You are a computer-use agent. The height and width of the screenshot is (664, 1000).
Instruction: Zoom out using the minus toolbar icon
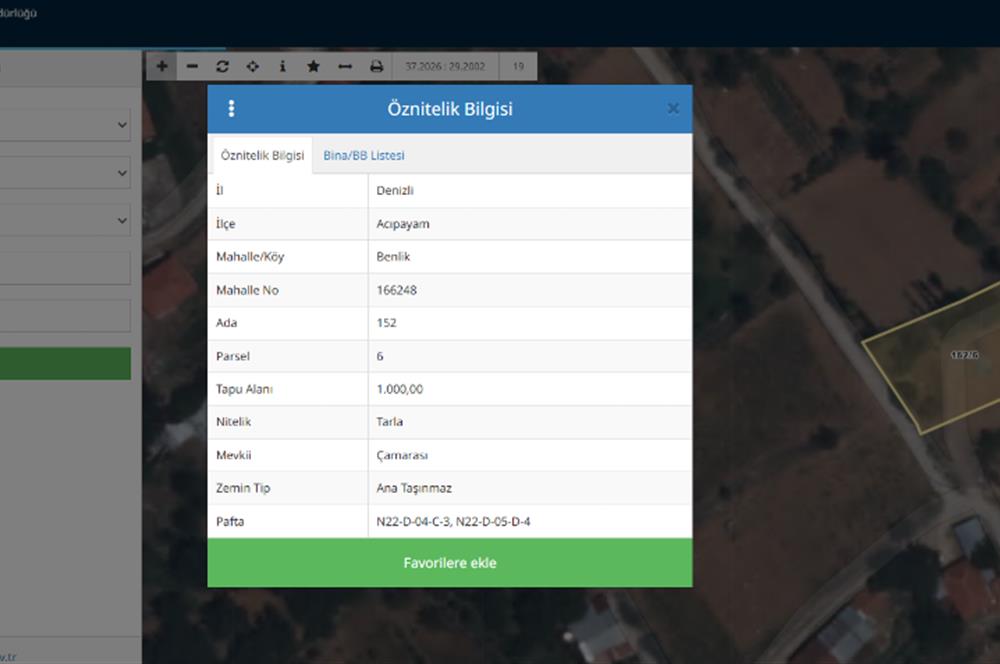tap(192, 66)
